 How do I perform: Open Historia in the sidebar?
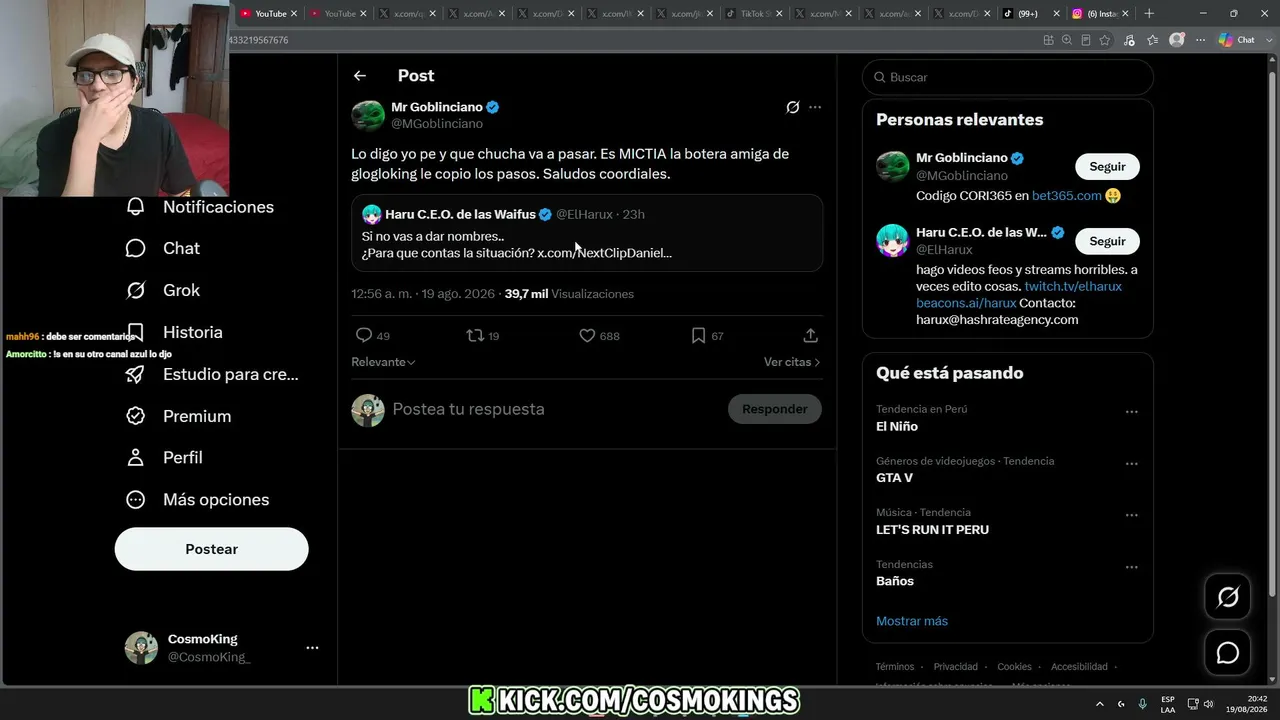tap(175, 332)
